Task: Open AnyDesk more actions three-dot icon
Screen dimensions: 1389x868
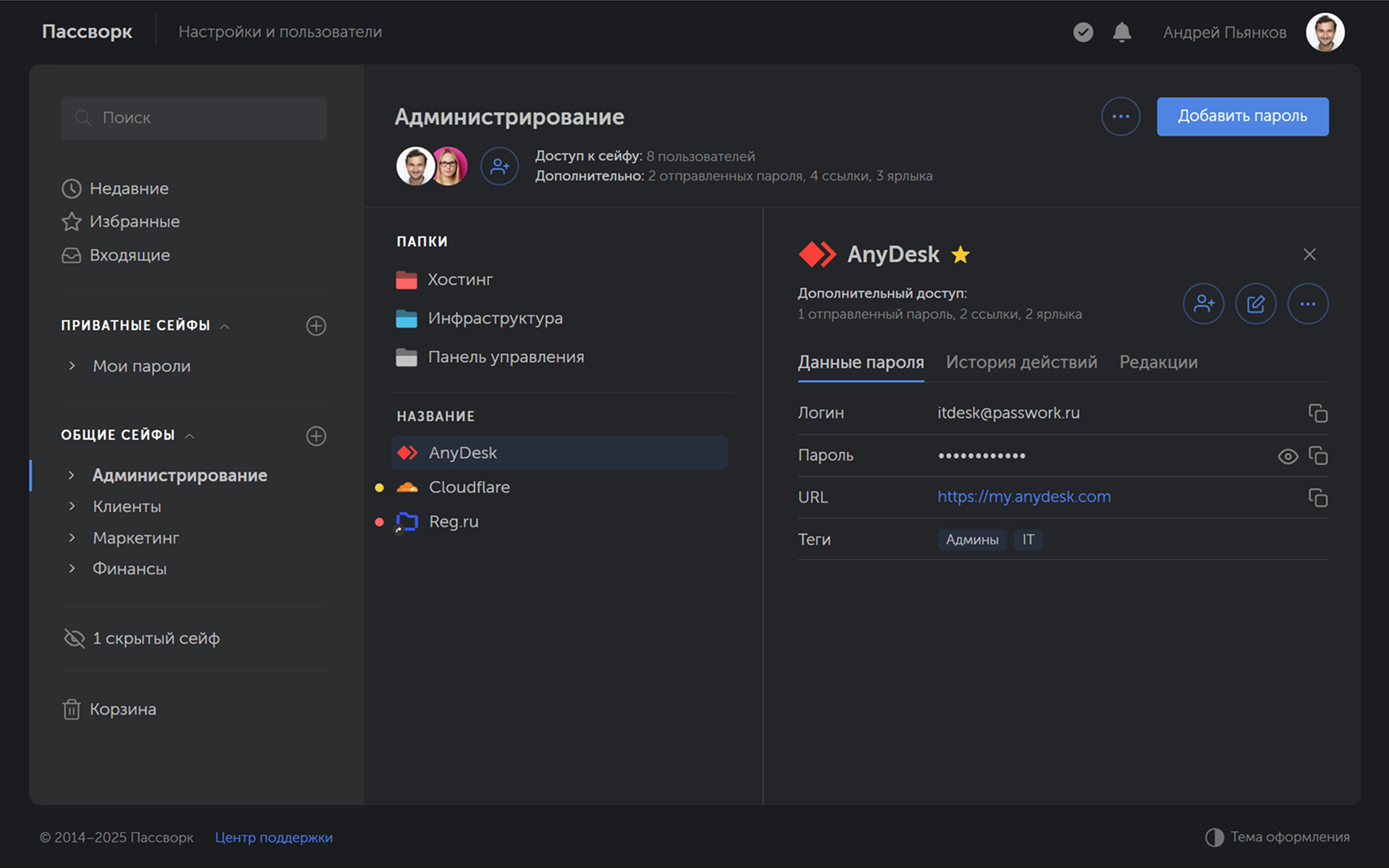Action: tap(1308, 304)
